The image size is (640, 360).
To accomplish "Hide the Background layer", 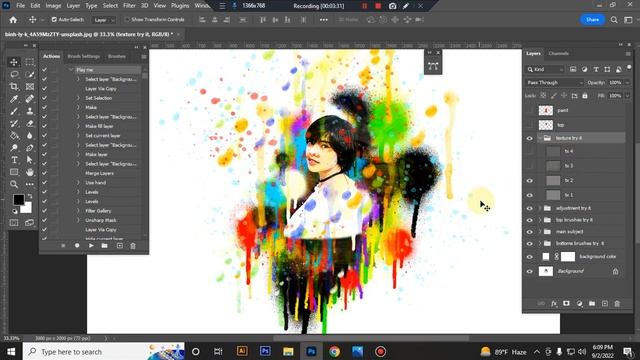I will (529, 271).
